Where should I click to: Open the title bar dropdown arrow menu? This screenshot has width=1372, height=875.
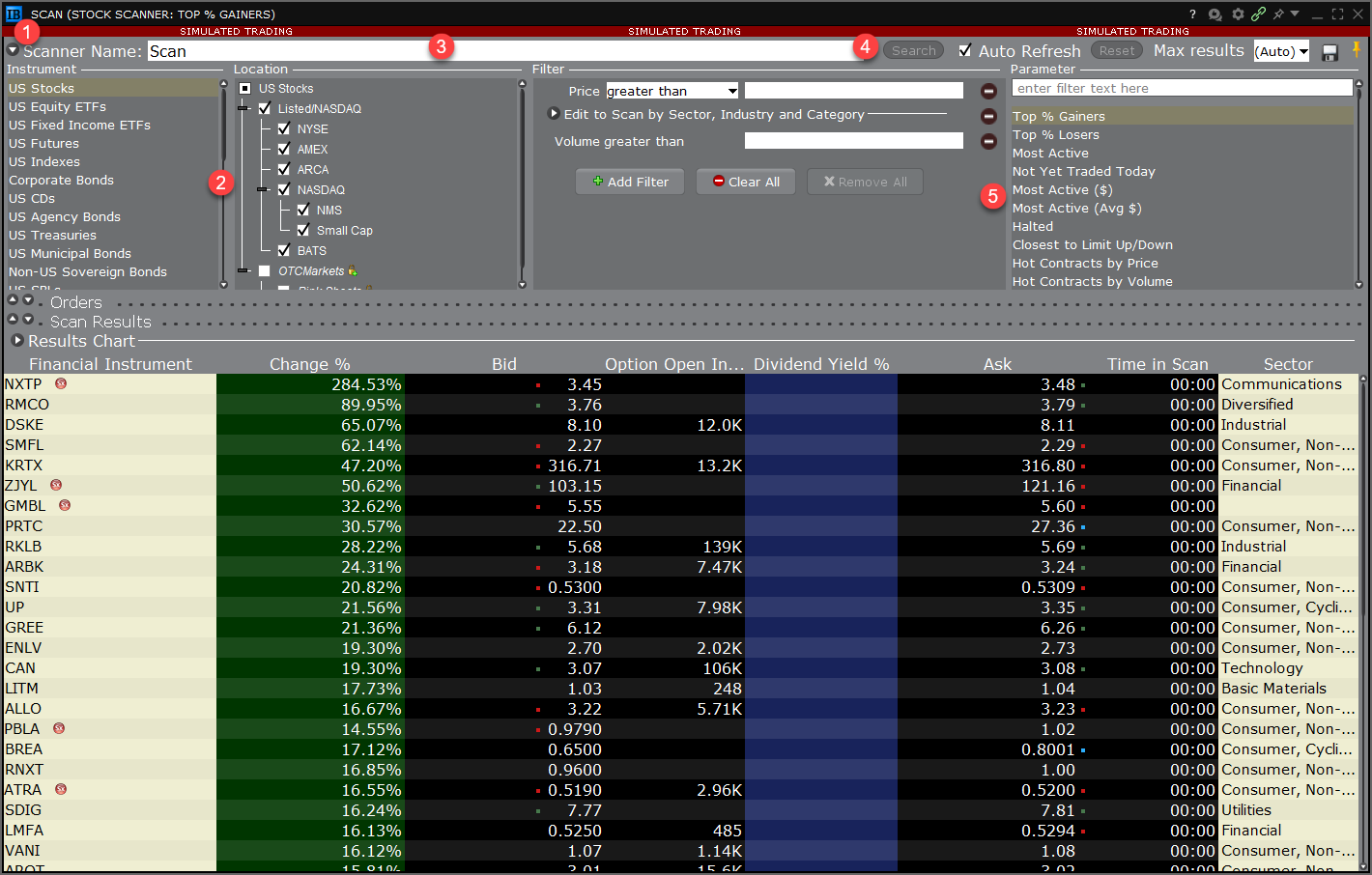pyautogui.click(x=1295, y=14)
